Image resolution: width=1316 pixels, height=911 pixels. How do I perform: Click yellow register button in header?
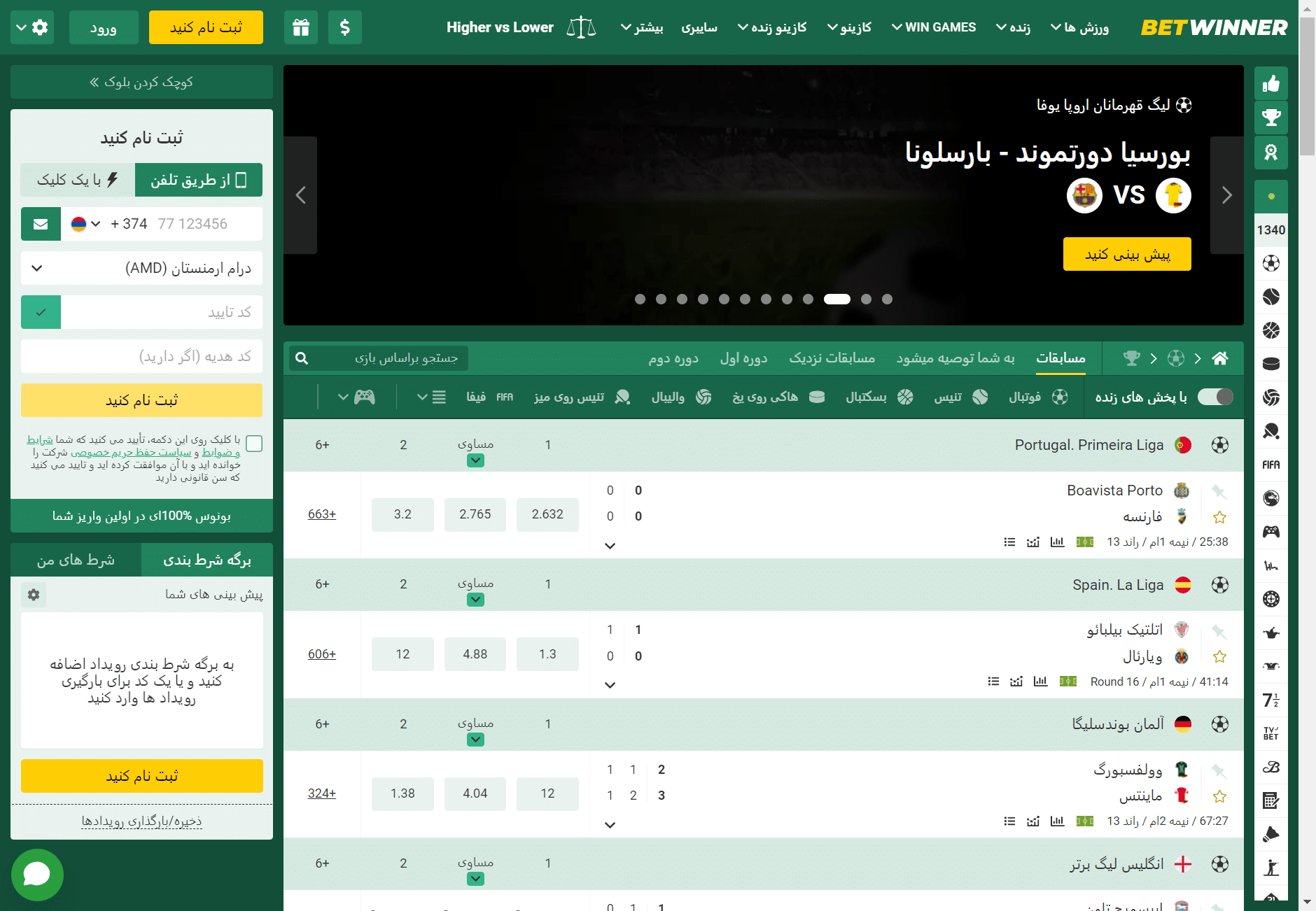(x=206, y=27)
